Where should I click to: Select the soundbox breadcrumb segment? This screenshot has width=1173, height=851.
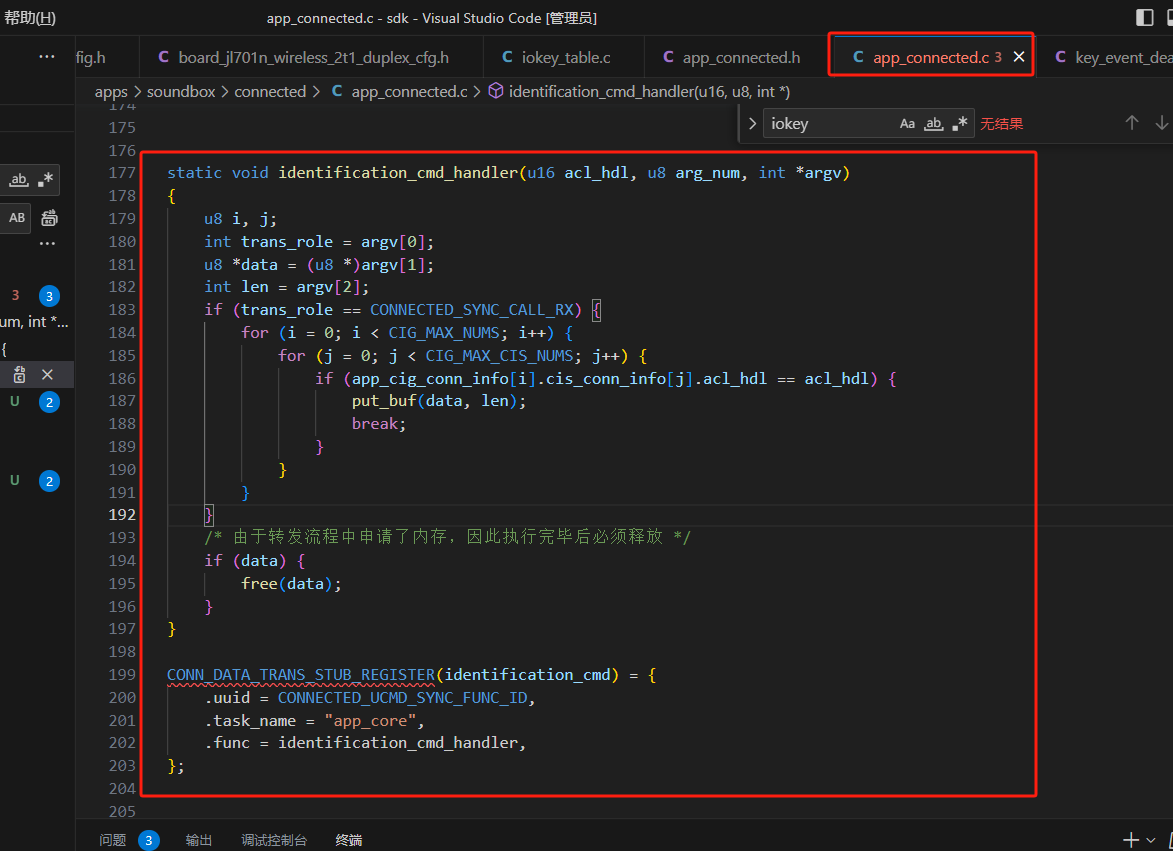click(x=181, y=91)
